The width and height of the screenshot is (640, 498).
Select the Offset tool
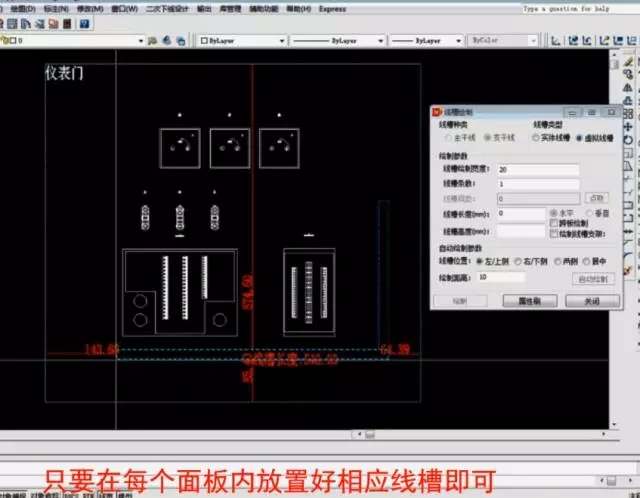pos(628,100)
